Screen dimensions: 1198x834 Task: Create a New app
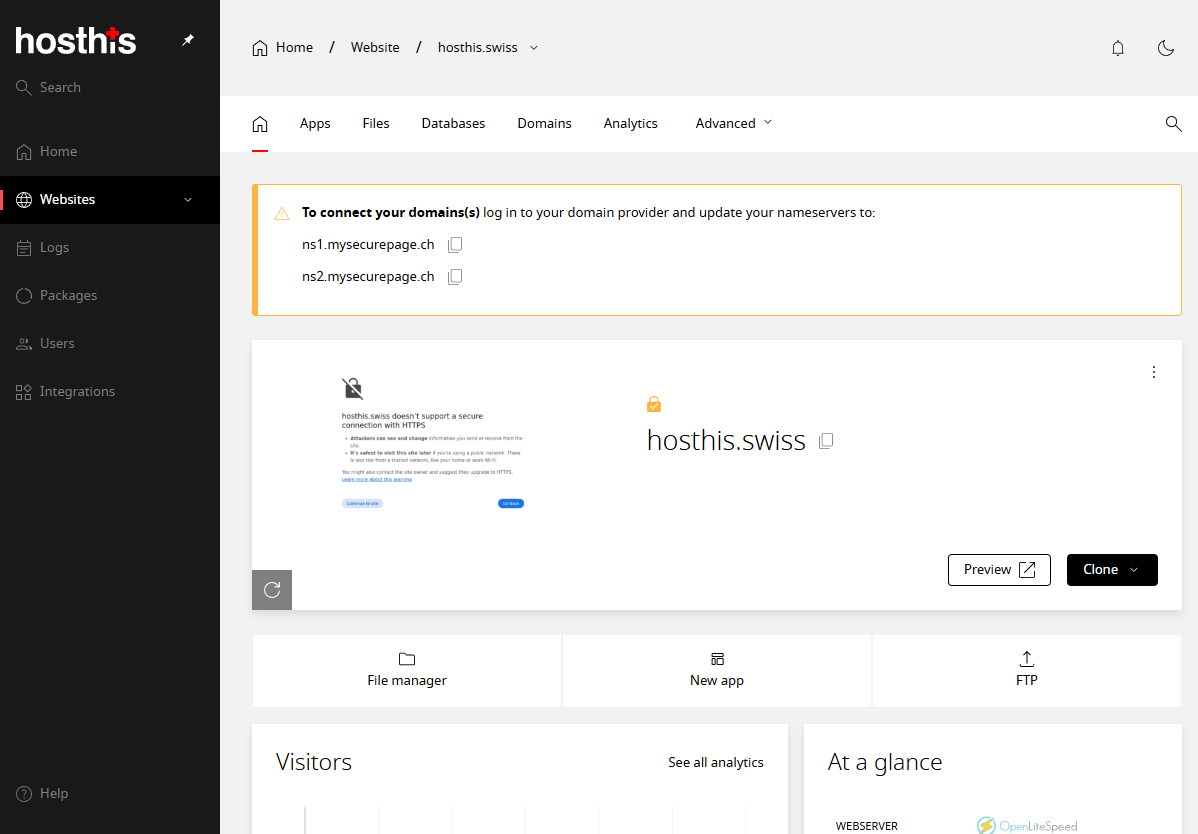tap(716, 670)
